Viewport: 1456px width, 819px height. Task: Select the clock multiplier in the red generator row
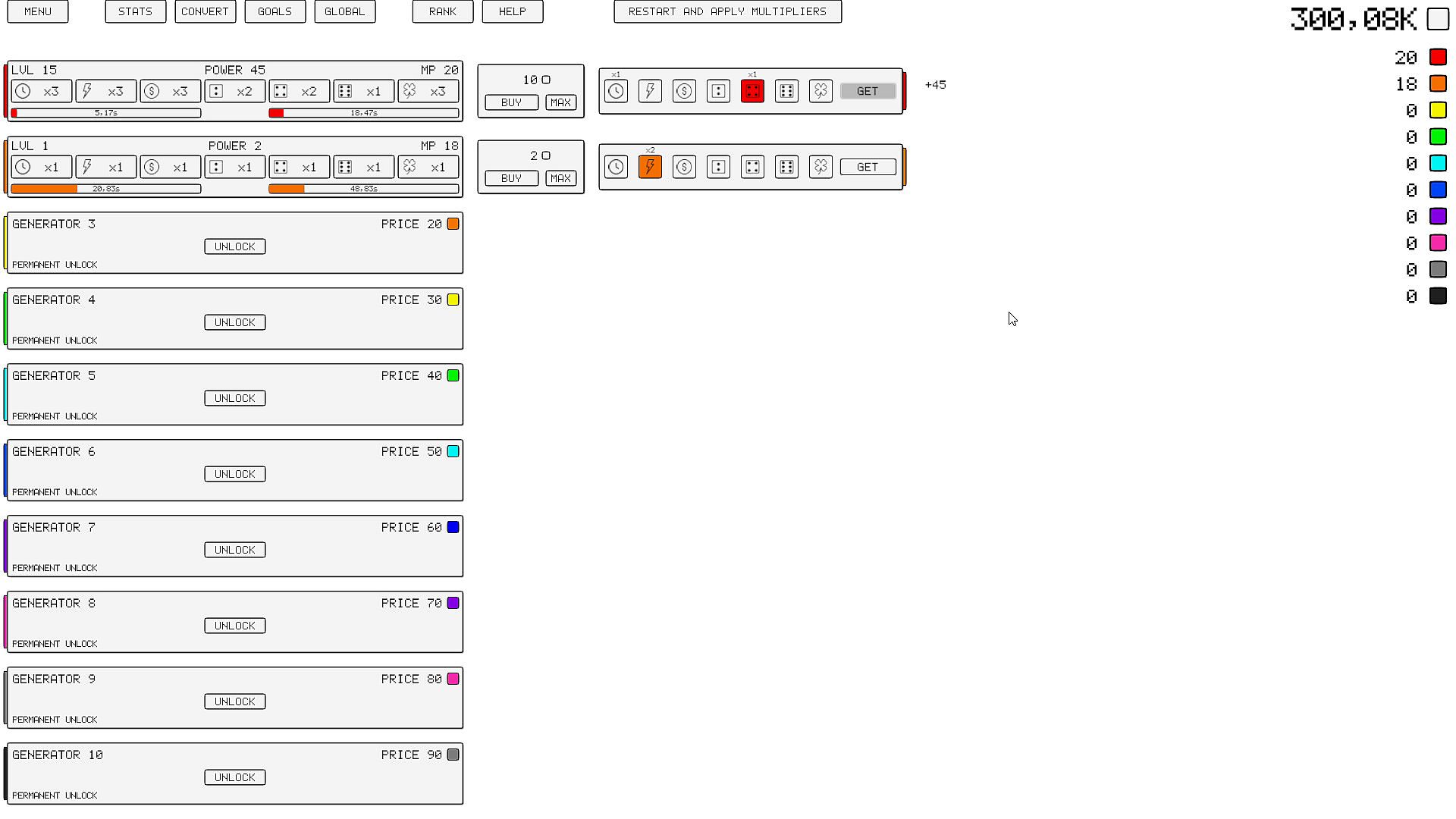point(616,91)
